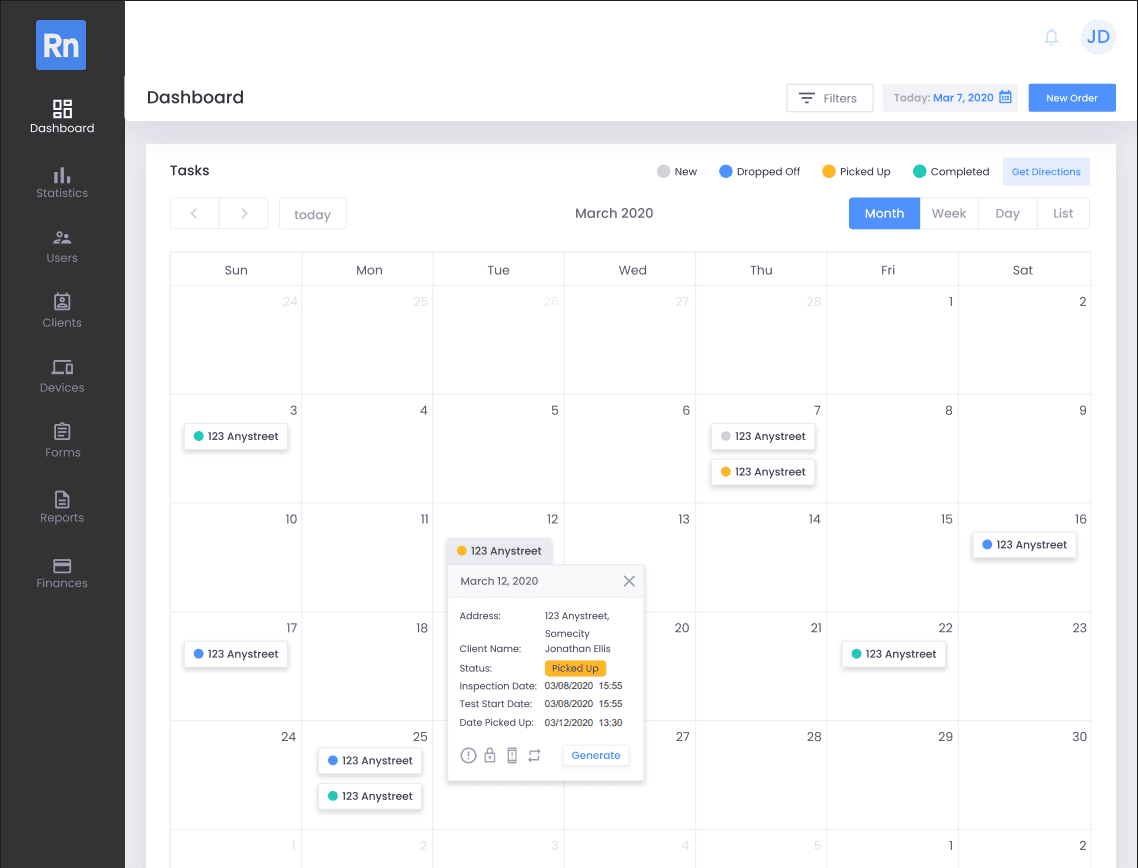Open the Filters dropdown
The width and height of the screenshot is (1138, 868).
pos(829,98)
